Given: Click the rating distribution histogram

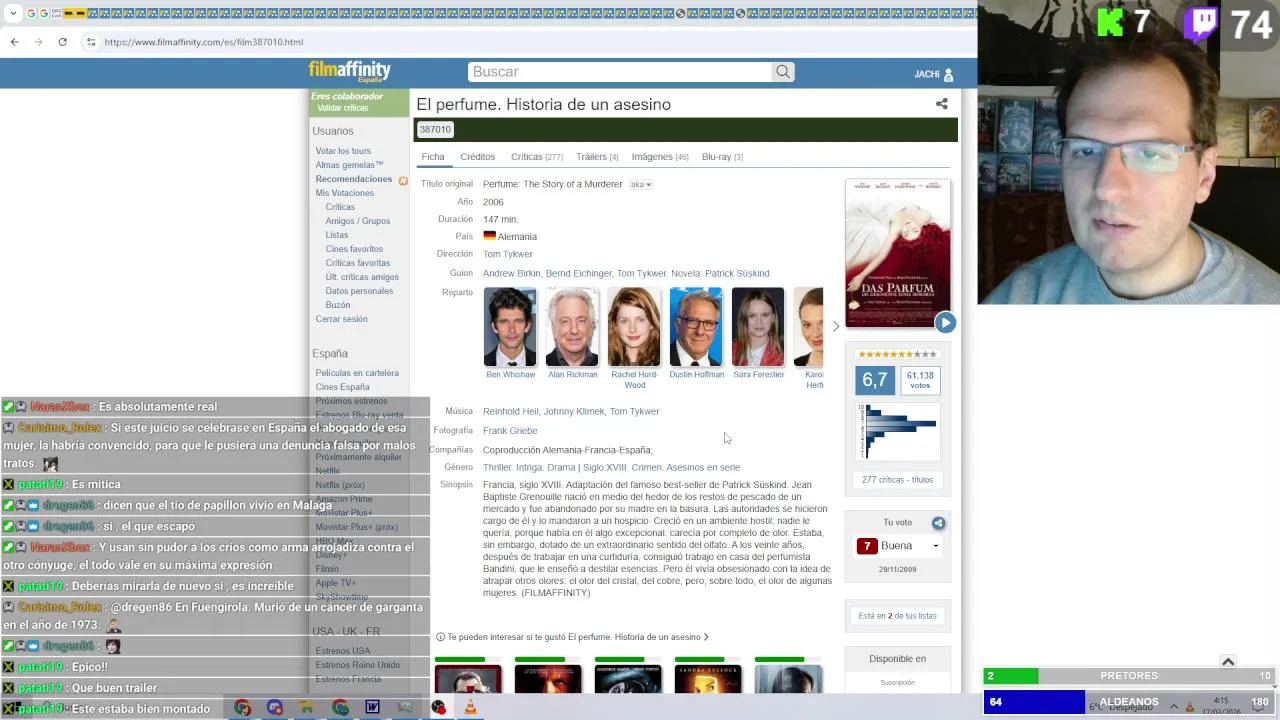Looking at the screenshot, I should (897, 431).
